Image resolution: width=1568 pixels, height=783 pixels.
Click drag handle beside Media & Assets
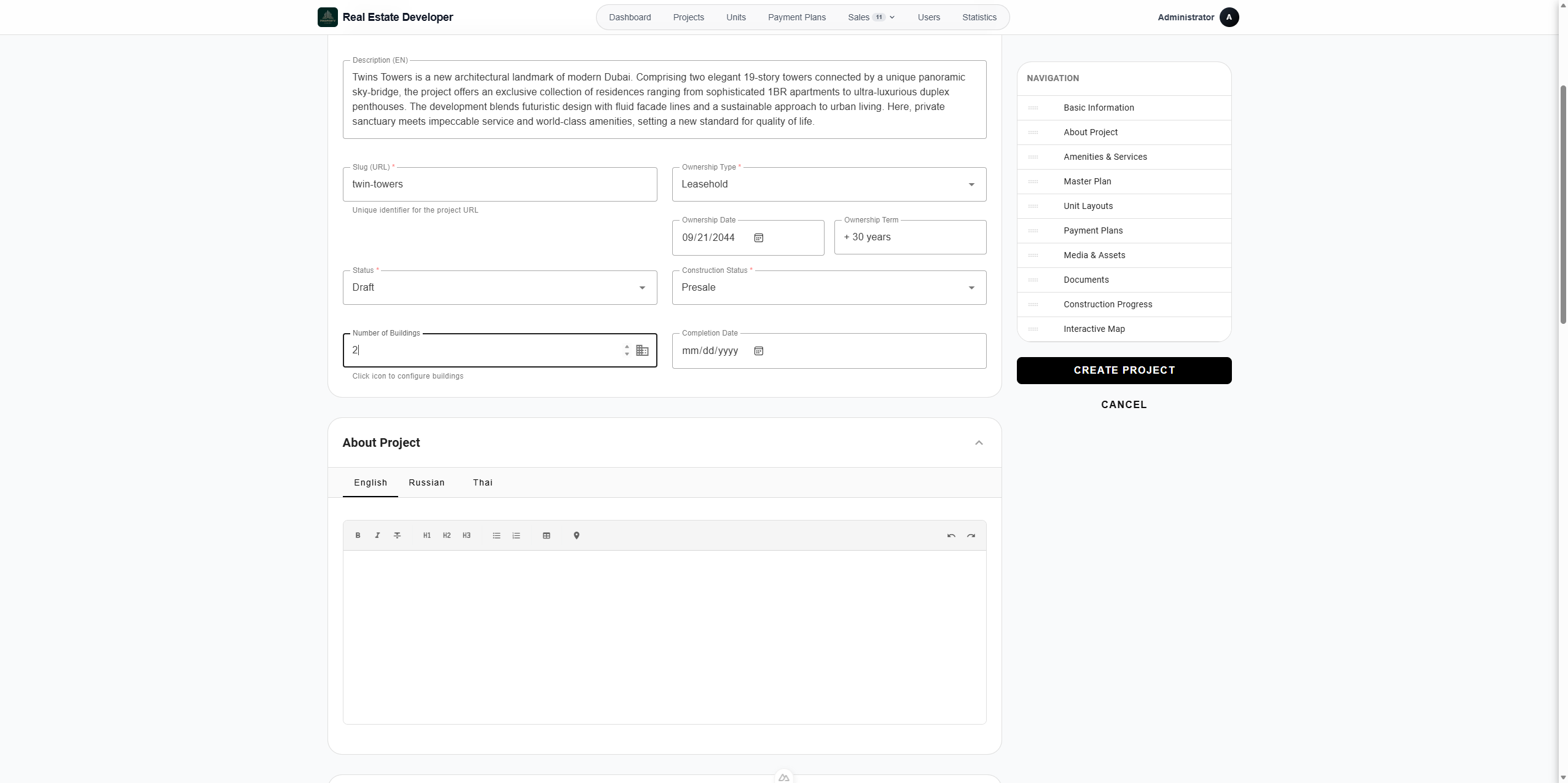1033,255
